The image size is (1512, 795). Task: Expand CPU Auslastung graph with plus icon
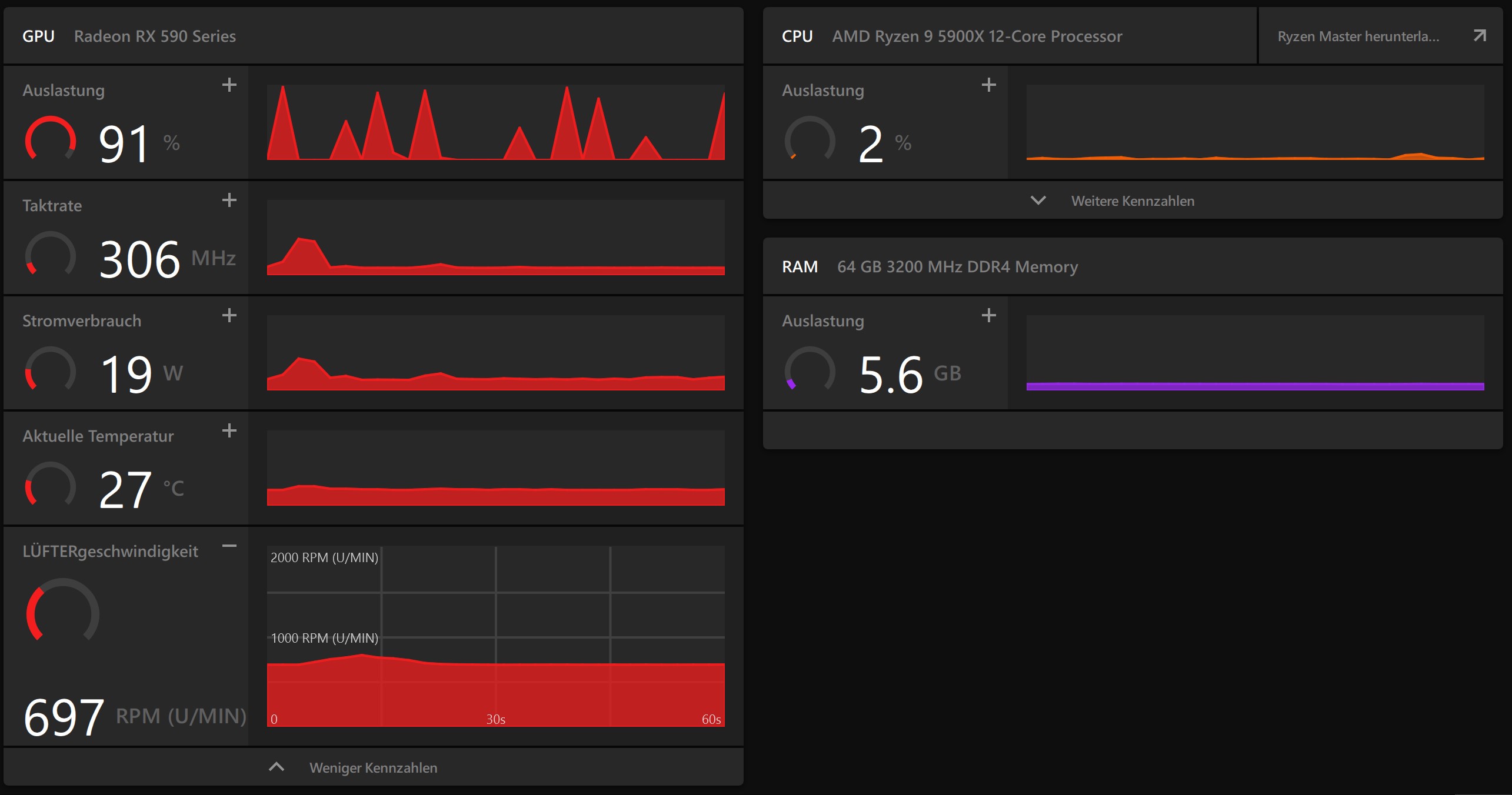point(989,85)
